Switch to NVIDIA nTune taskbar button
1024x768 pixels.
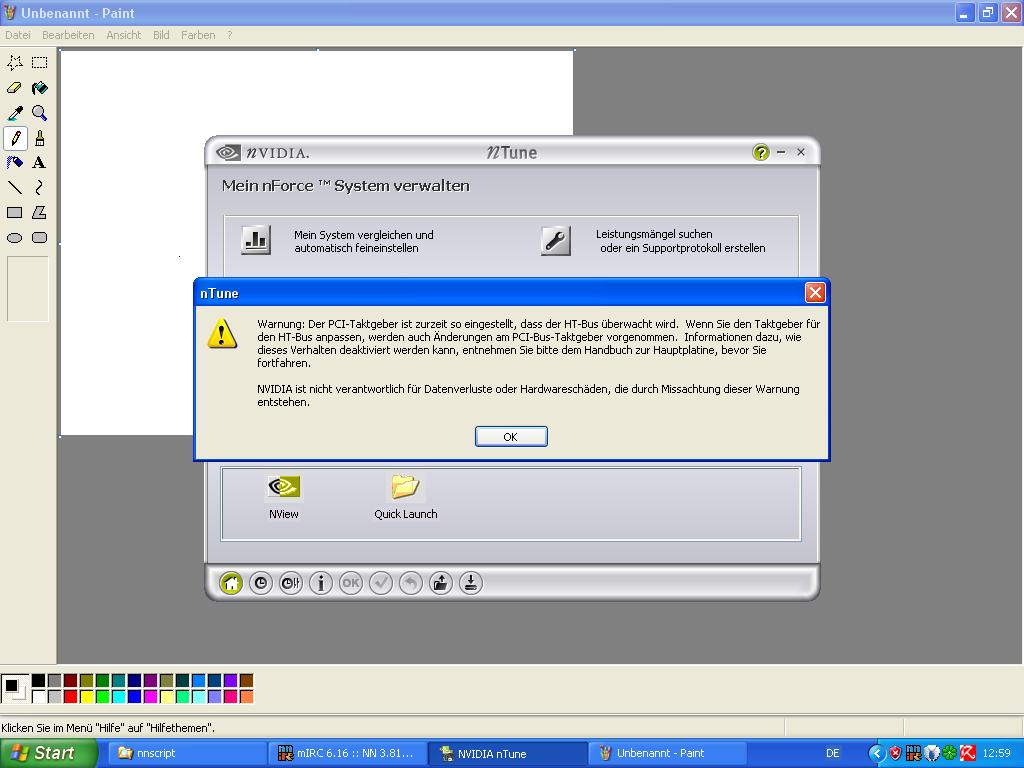coord(507,753)
